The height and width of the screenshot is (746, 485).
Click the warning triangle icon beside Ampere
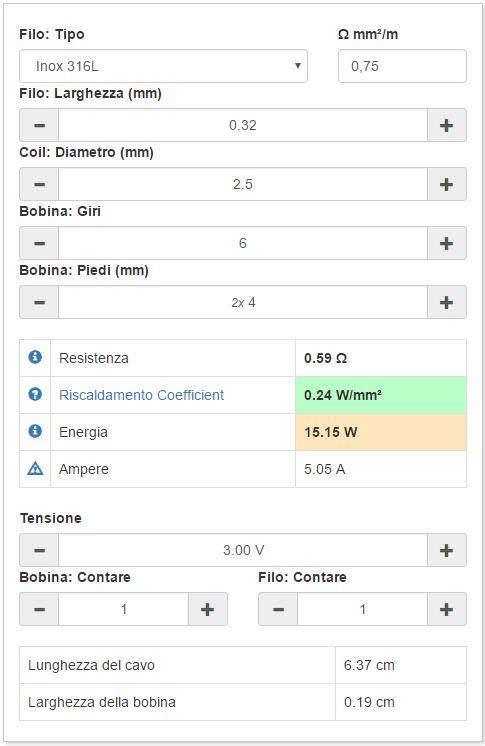coord(35,469)
